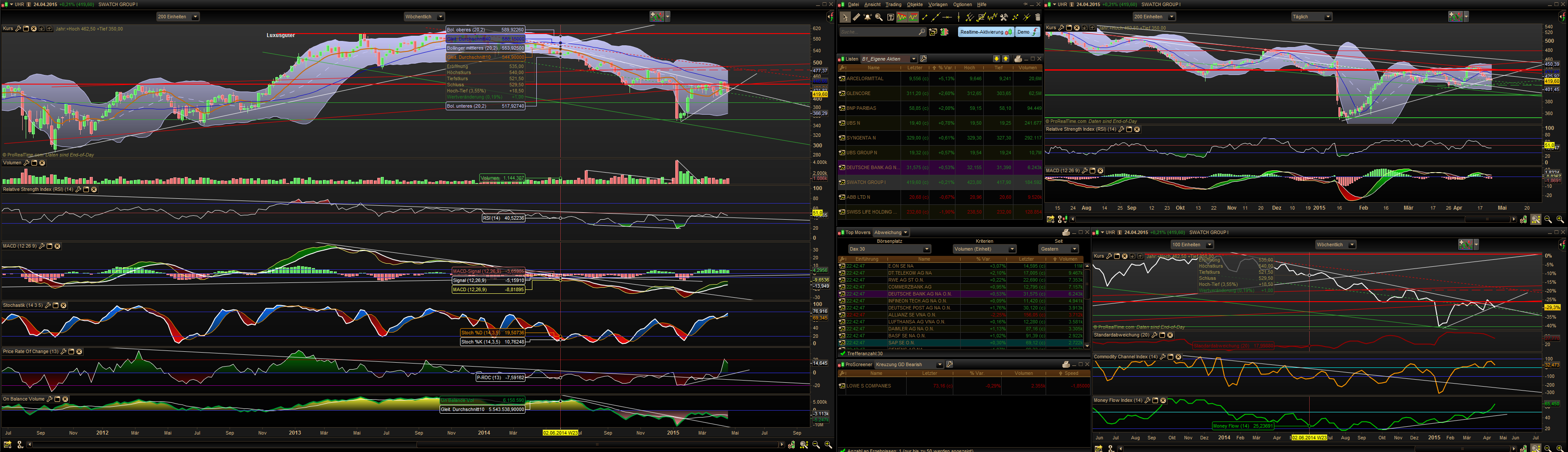This screenshot has height=452, width=1568.
Task: Toggle the arrow cursor selection mode
Action: pyautogui.click(x=845, y=18)
